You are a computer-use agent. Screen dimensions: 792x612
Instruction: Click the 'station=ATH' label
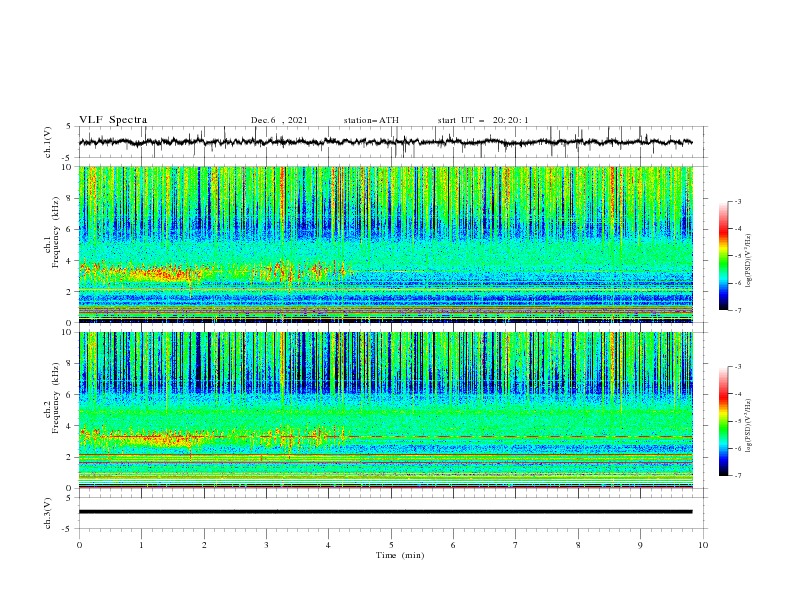coord(371,120)
